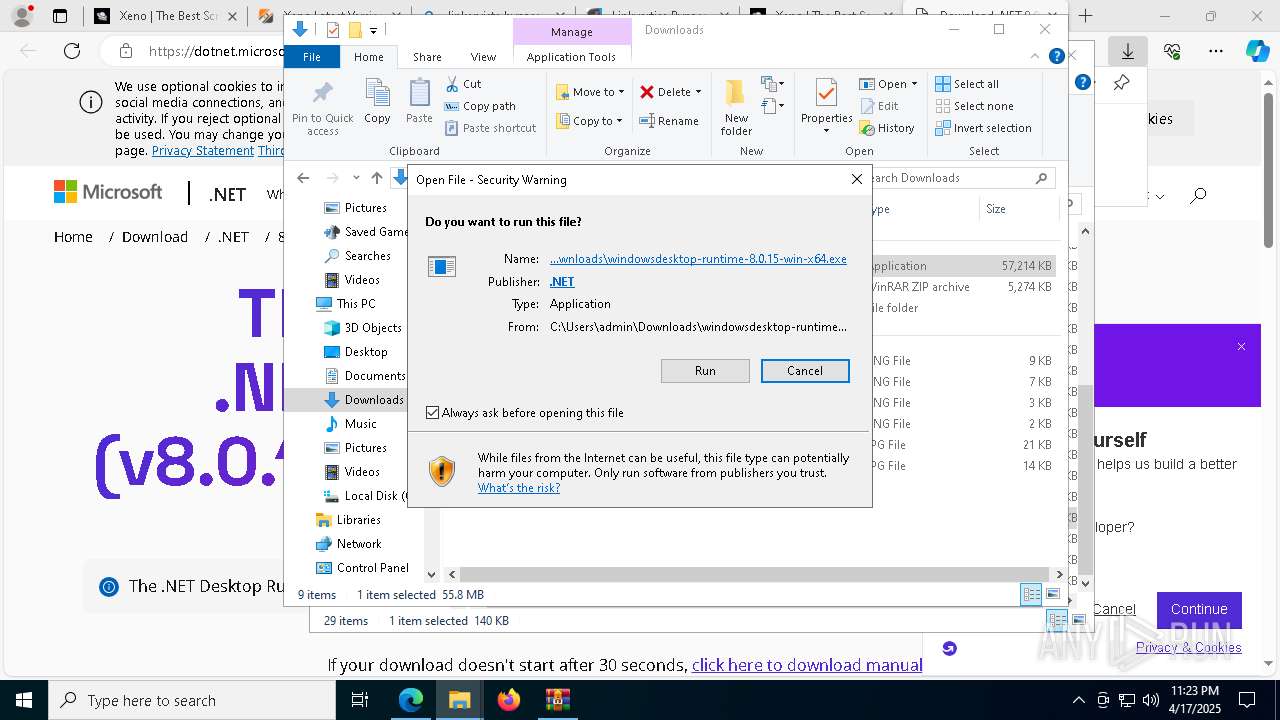
Task: Click the Rename command
Action: [670, 121]
